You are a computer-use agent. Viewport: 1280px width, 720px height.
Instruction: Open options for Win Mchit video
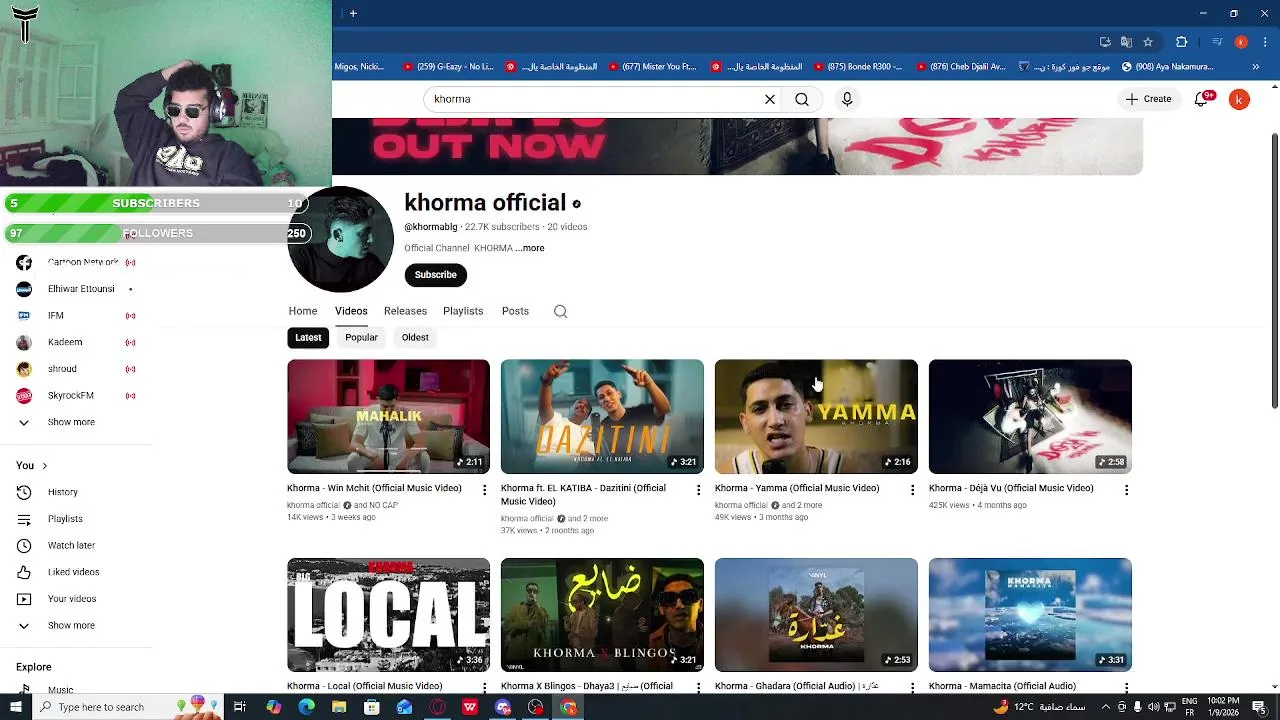point(485,490)
